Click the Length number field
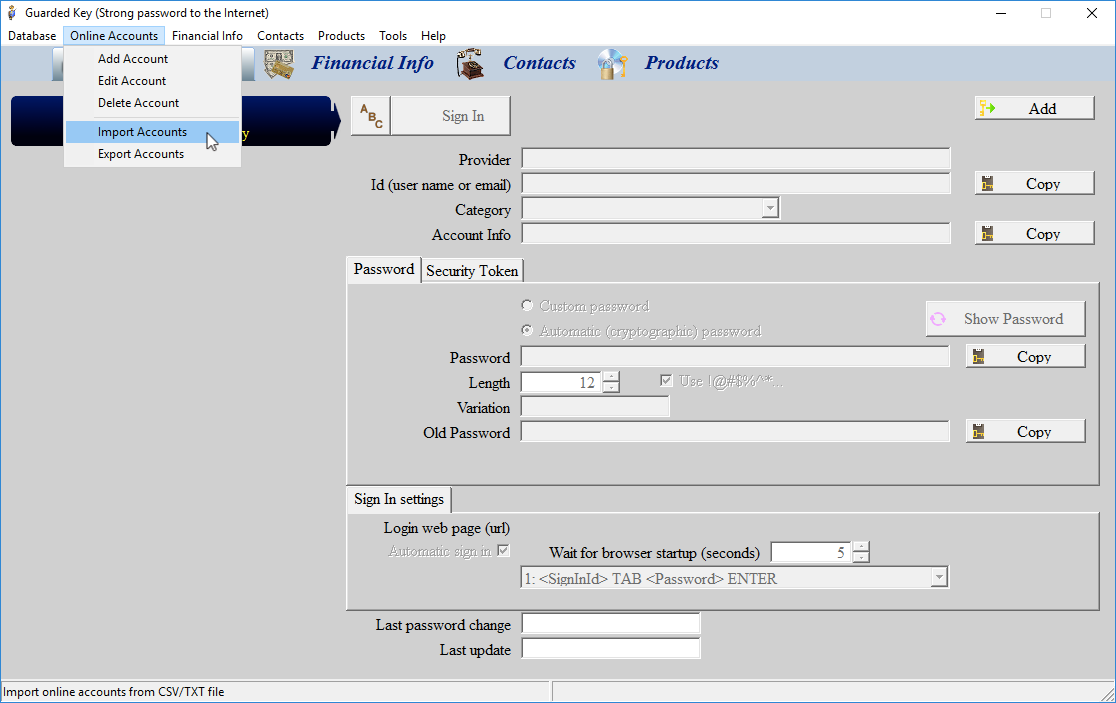Viewport: 1116px width, 703px height. pyautogui.click(x=562, y=382)
